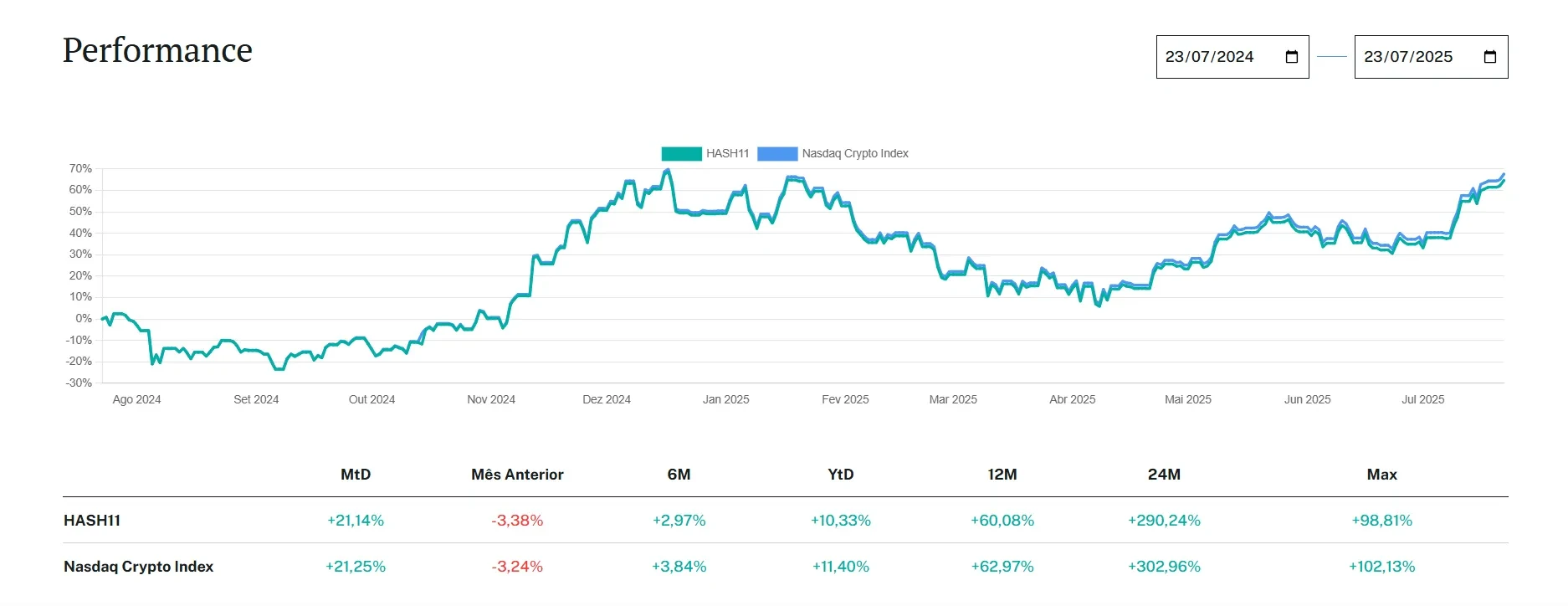Click Nasdaq 24M value +302,96%
The width and height of the screenshot is (1568, 606).
tap(1164, 567)
